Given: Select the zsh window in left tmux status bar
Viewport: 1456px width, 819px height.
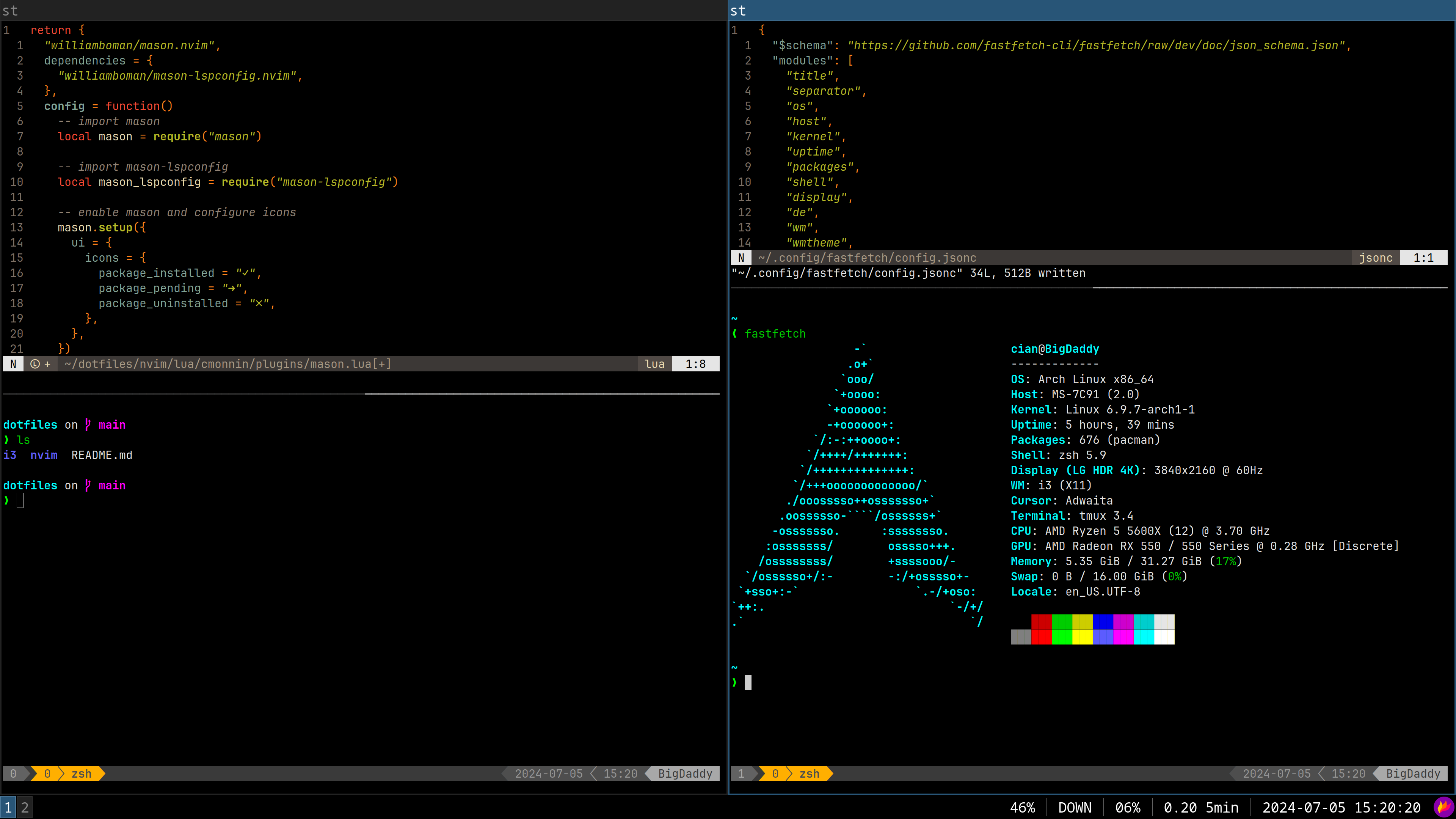Looking at the screenshot, I should tap(82, 774).
